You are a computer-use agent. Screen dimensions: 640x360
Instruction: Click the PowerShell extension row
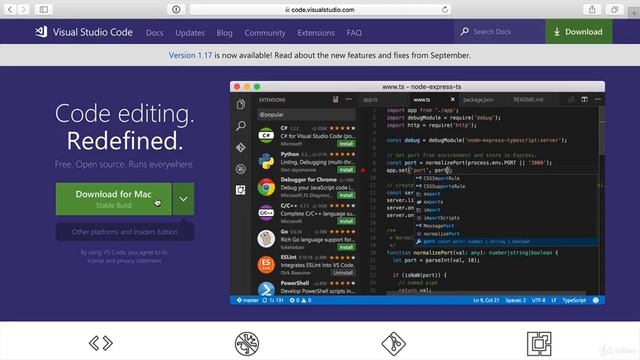(x=306, y=287)
